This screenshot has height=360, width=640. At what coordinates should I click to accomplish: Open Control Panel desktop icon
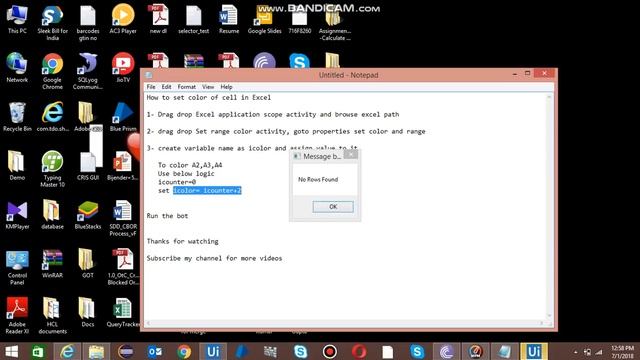[x=17, y=267]
